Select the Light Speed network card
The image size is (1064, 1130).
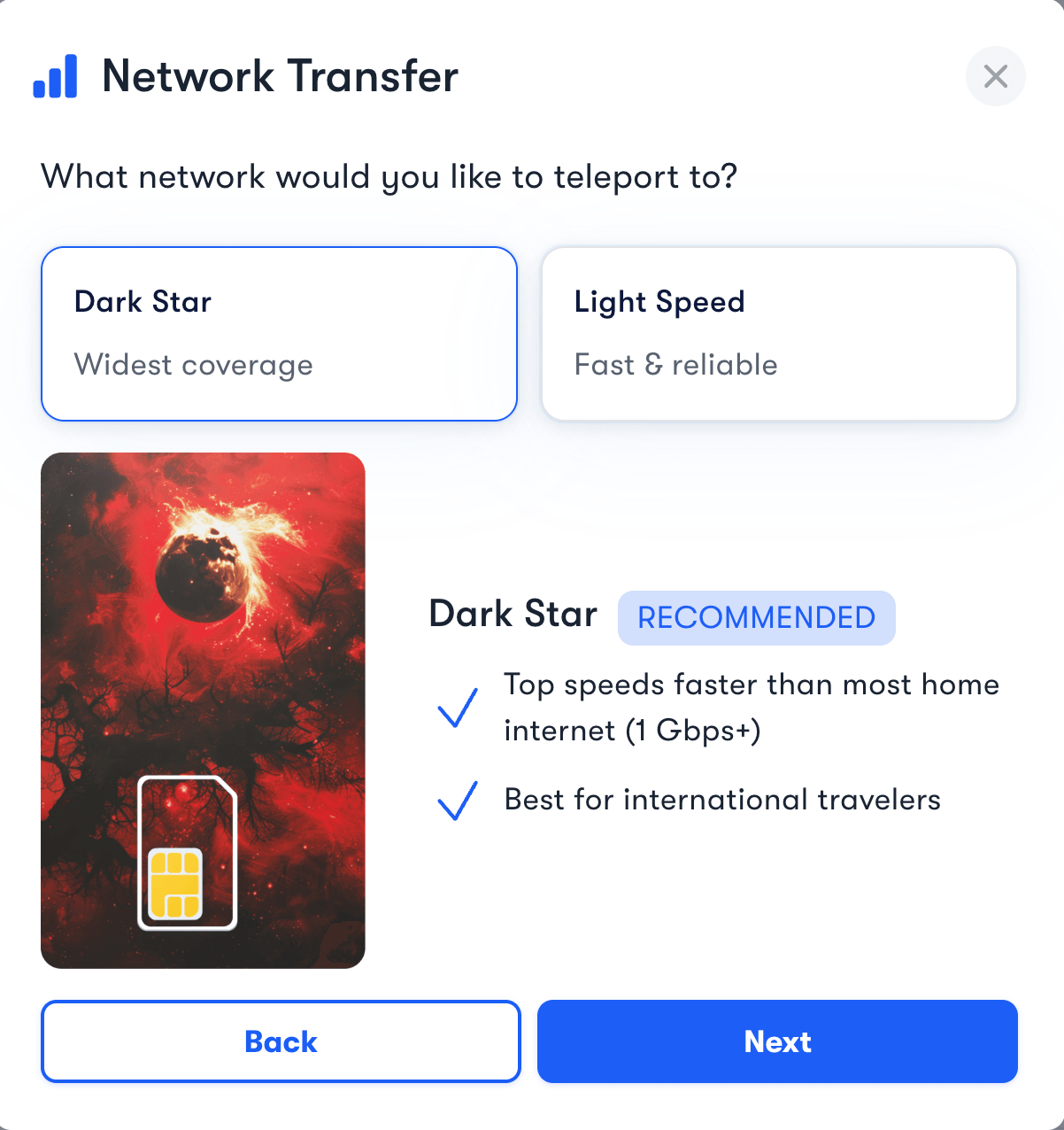779,334
